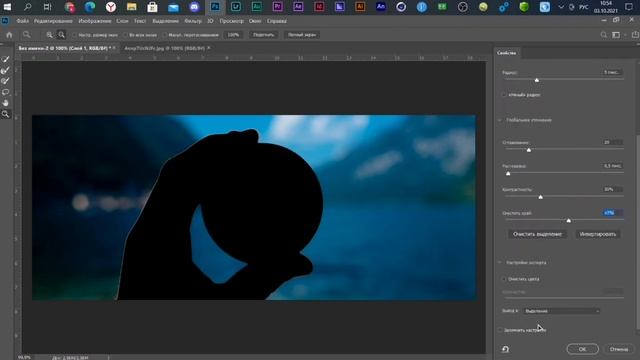Select the Brush tool in left toolbar
The height and width of the screenshot is (360, 640).
click(x=5, y=81)
